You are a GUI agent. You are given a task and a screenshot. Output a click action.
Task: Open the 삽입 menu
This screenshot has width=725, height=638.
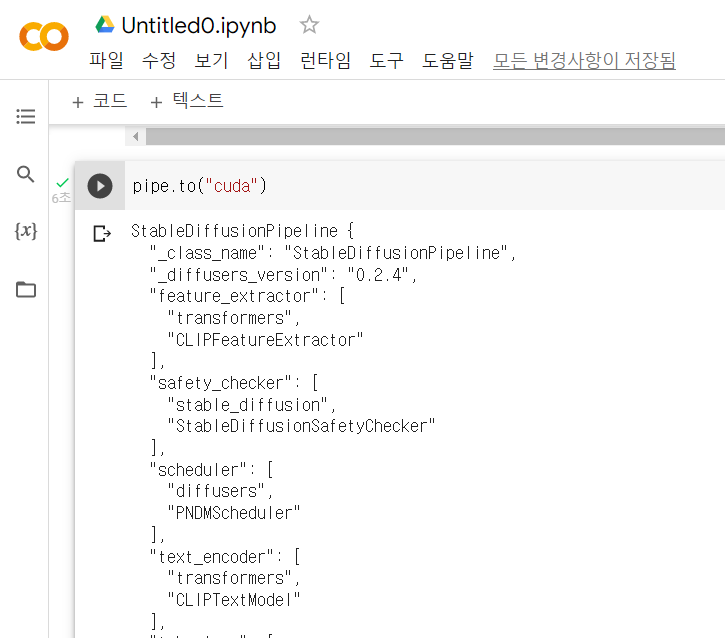coord(264,60)
